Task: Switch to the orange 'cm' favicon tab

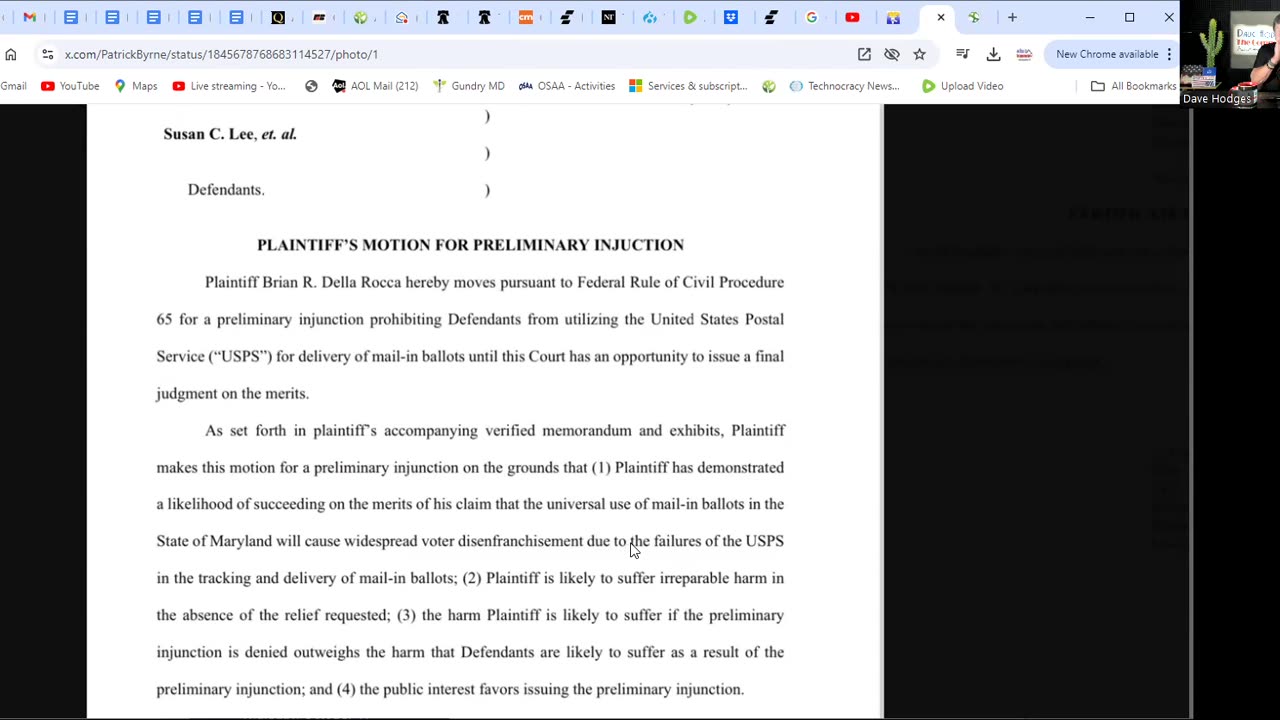Action: (526, 17)
